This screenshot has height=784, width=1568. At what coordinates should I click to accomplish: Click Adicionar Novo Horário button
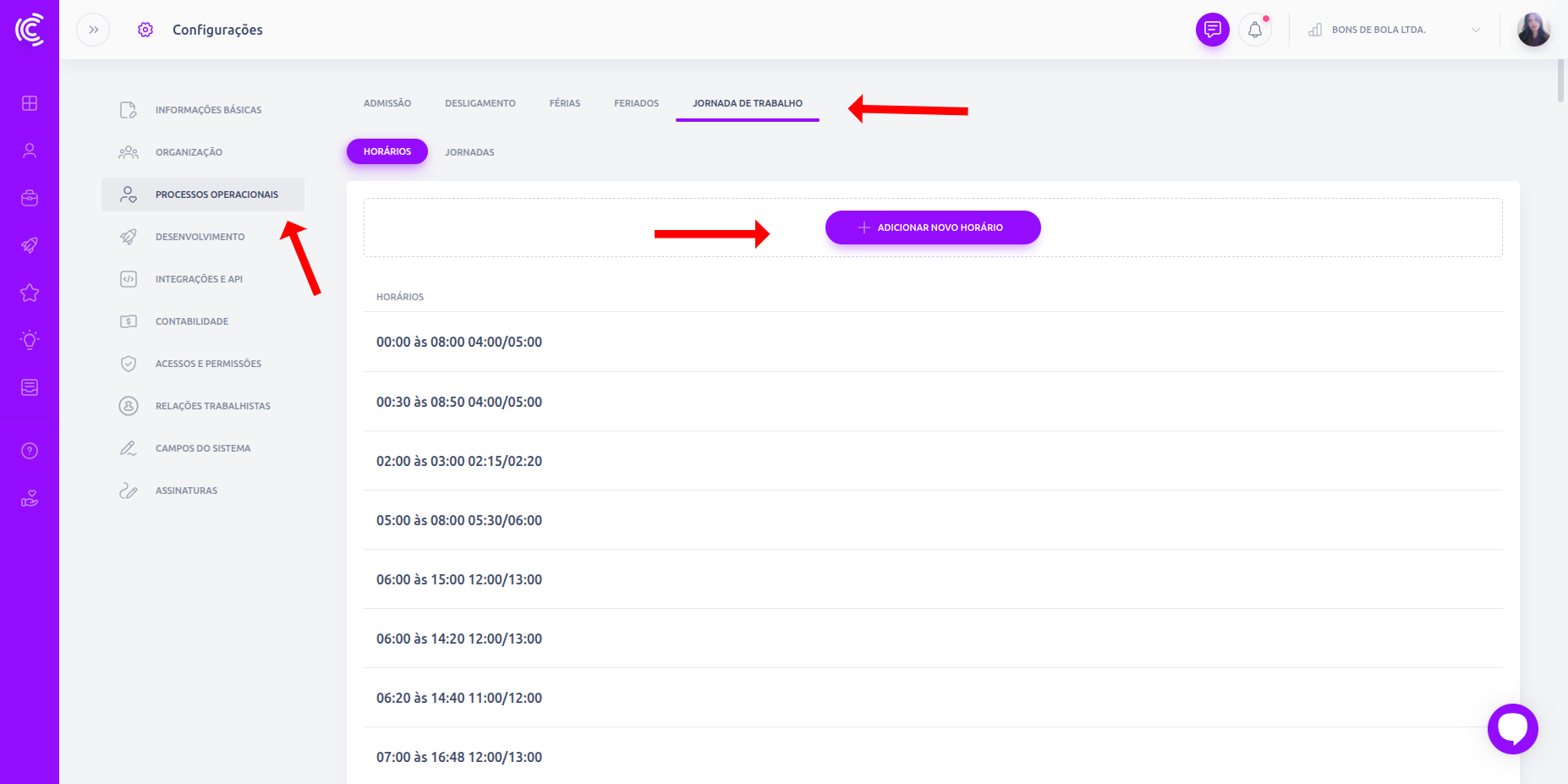pos(932,228)
